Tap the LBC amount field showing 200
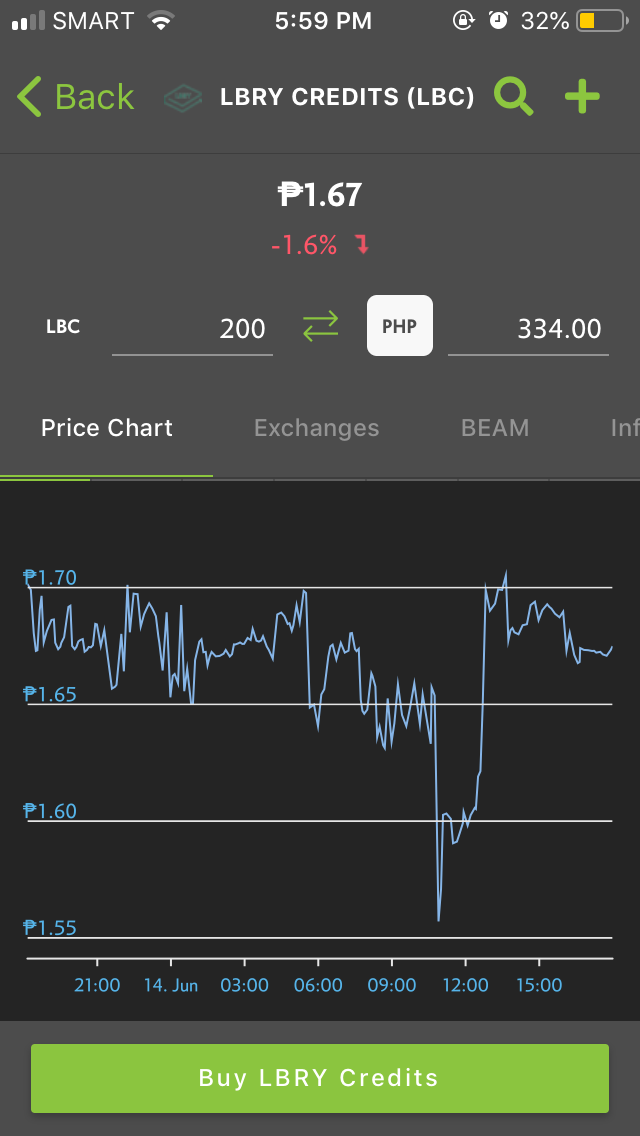The width and height of the screenshot is (640, 1136). pos(192,330)
